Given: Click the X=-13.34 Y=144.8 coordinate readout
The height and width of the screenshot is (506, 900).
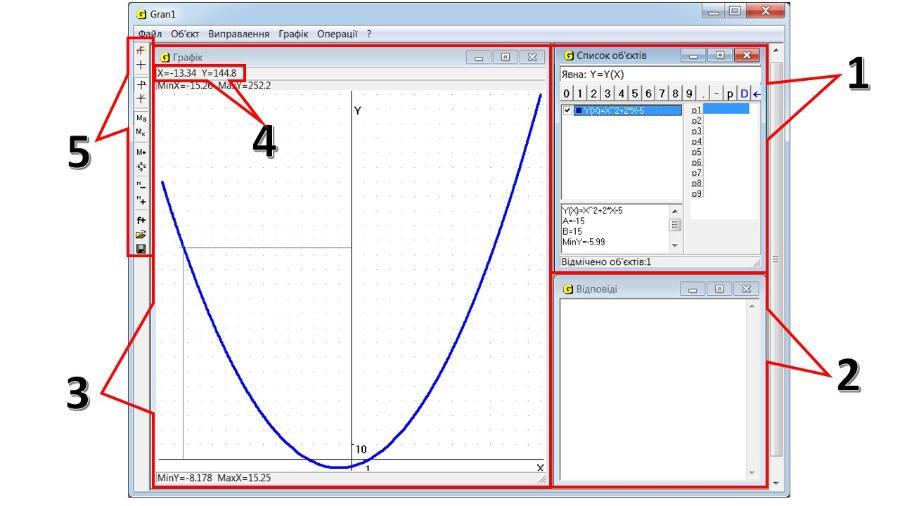Looking at the screenshot, I should click(197, 73).
